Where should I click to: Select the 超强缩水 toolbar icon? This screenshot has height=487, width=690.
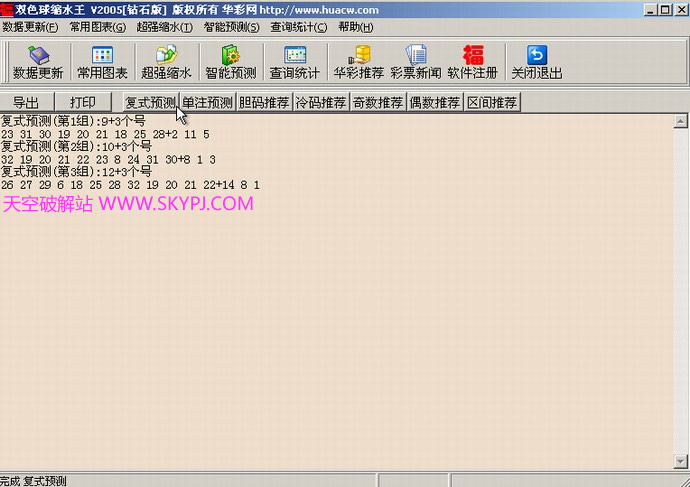166,56
